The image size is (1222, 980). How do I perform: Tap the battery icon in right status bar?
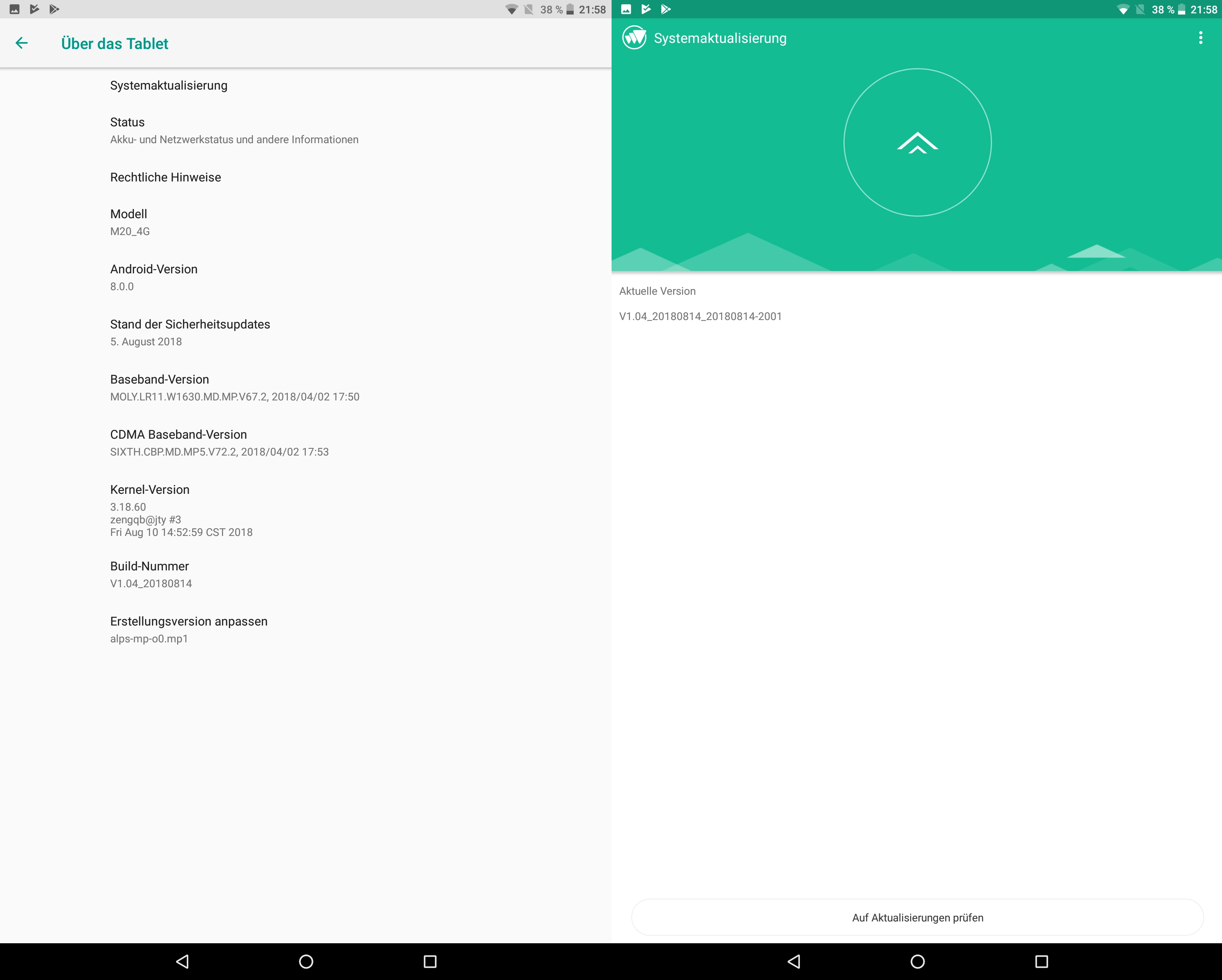1182,10
